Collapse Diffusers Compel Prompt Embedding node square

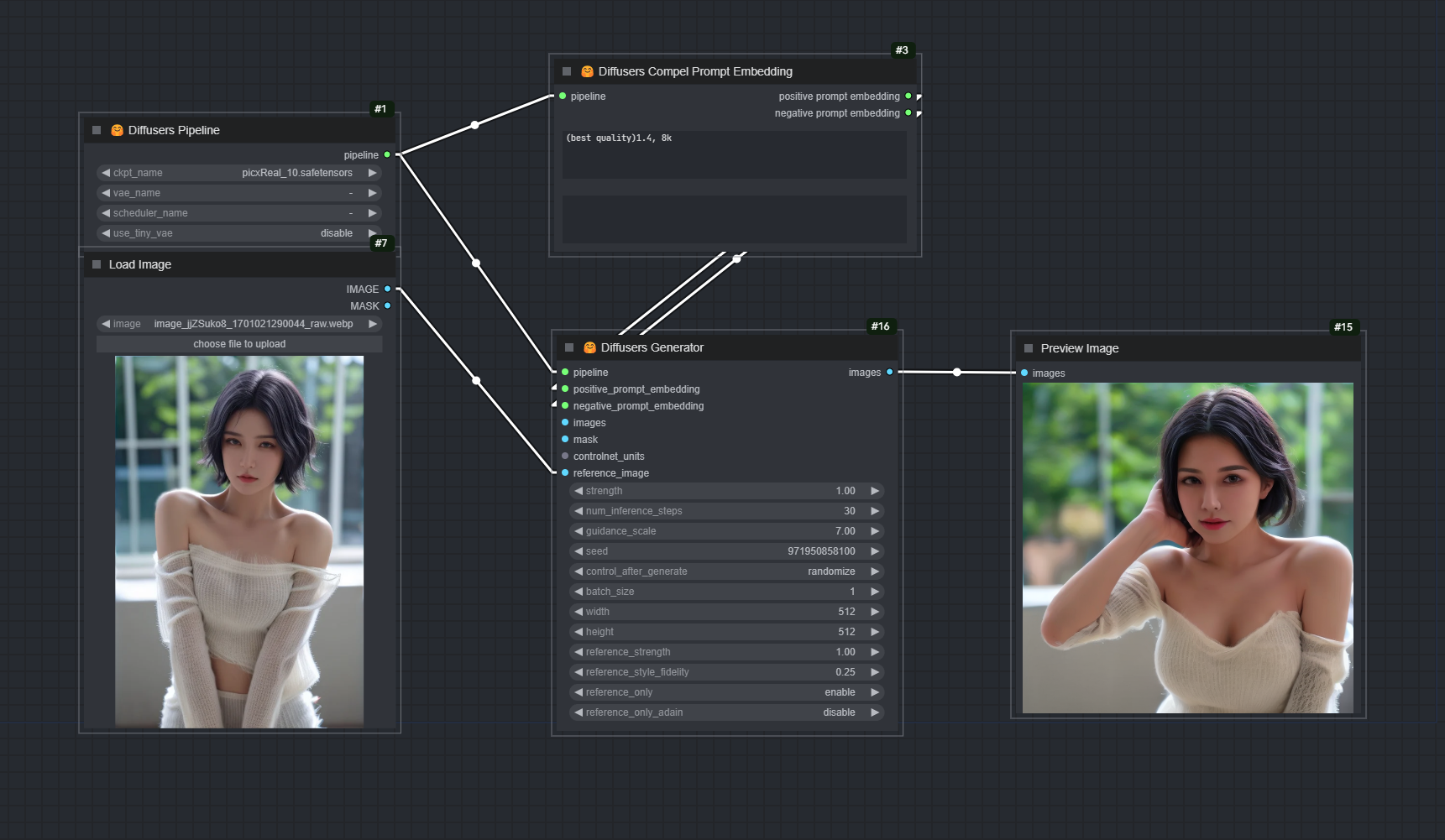click(567, 71)
